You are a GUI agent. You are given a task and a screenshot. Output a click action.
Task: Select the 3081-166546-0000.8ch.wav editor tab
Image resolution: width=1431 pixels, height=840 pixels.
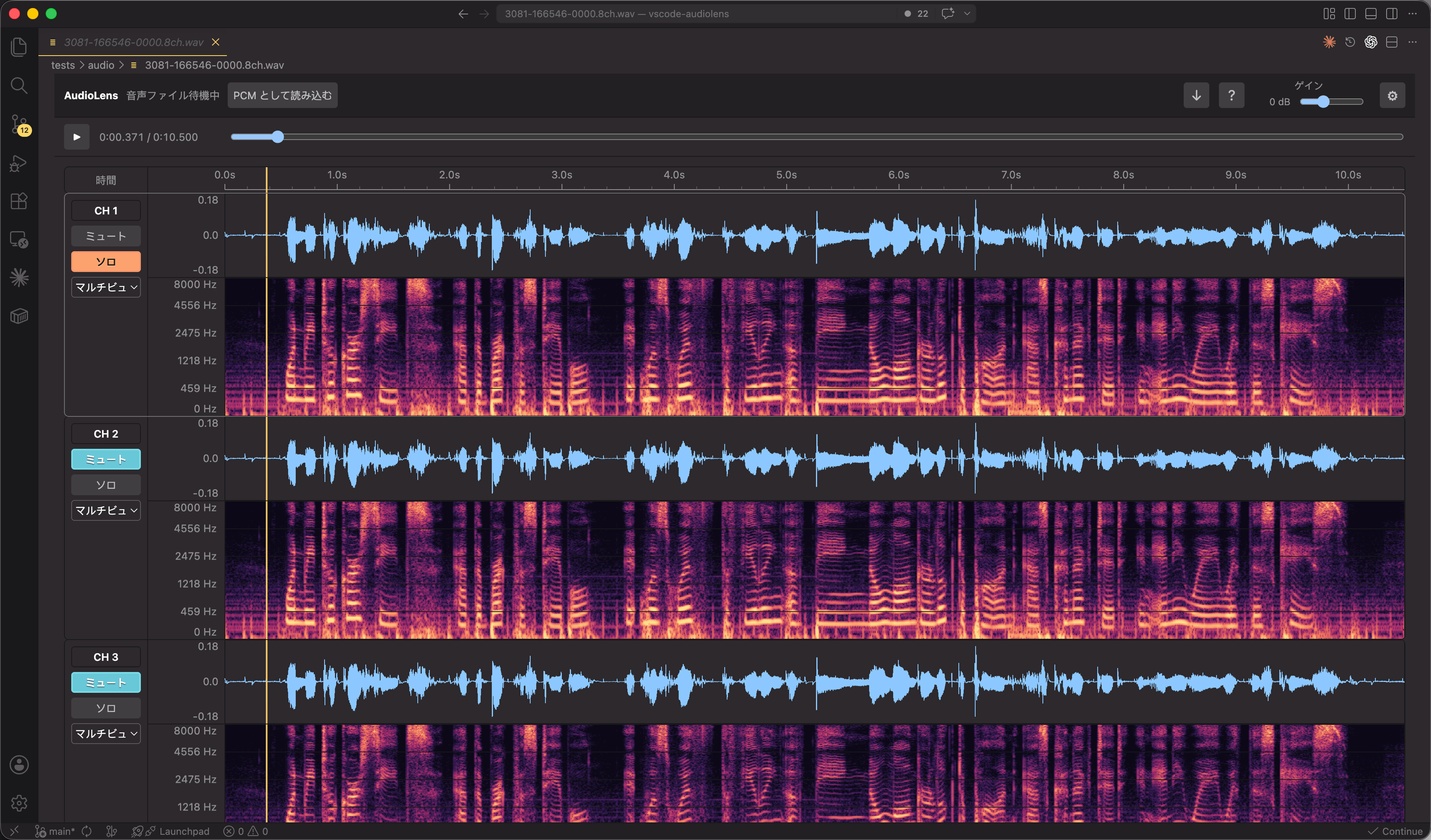[x=133, y=42]
